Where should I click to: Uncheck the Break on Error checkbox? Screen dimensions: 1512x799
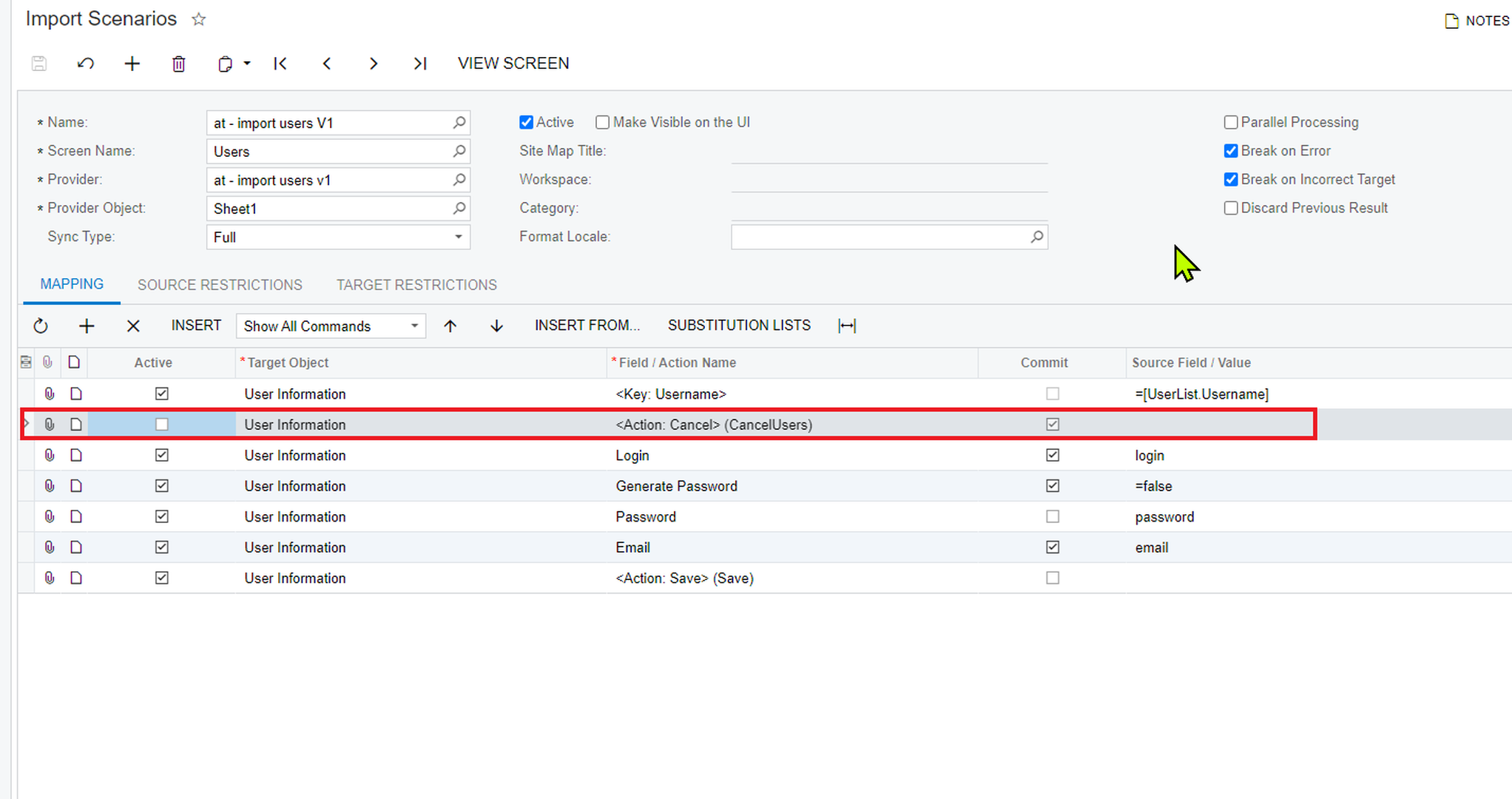(1231, 151)
